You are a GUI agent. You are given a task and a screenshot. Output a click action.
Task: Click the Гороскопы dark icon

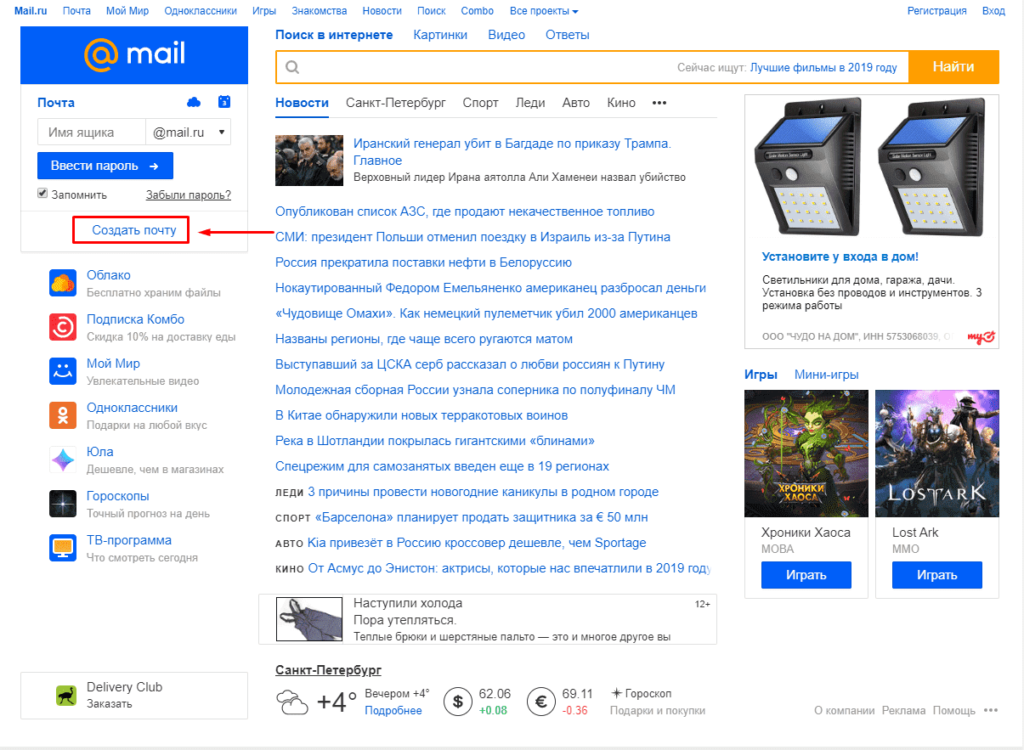[x=63, y=503]
